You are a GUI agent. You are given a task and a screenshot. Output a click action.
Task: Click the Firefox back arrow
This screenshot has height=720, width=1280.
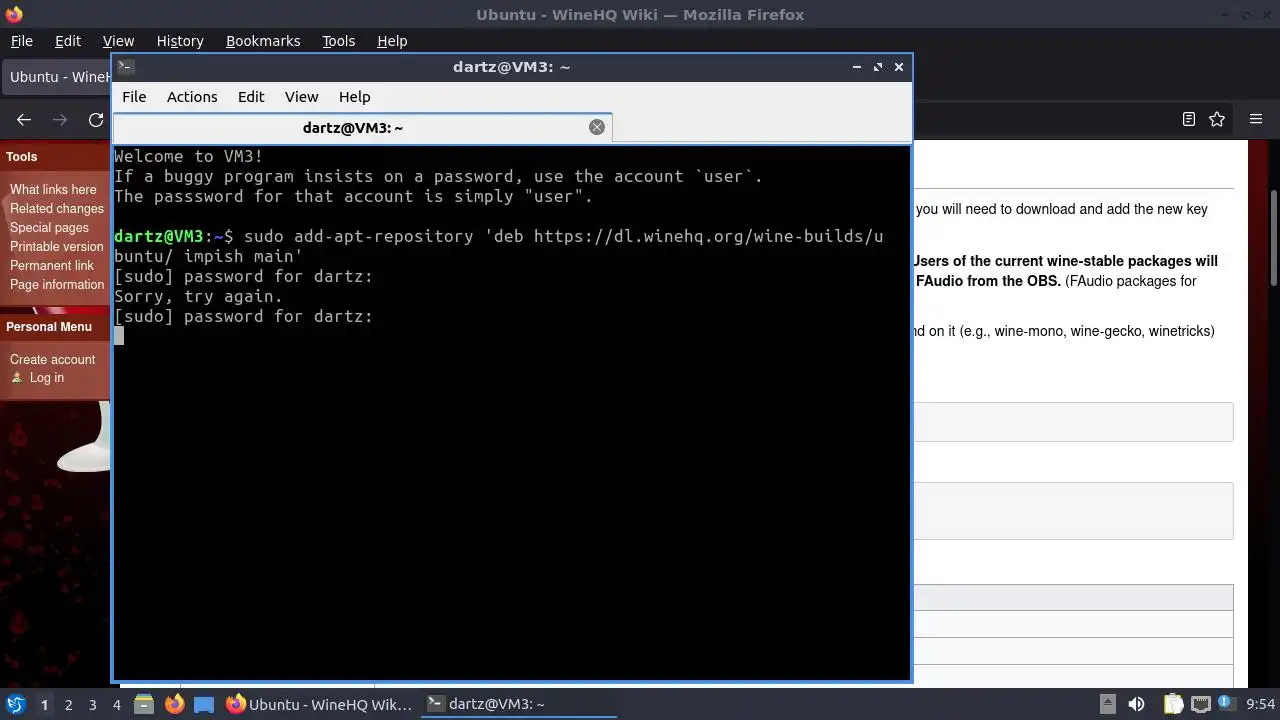click(x=24, y=119)
